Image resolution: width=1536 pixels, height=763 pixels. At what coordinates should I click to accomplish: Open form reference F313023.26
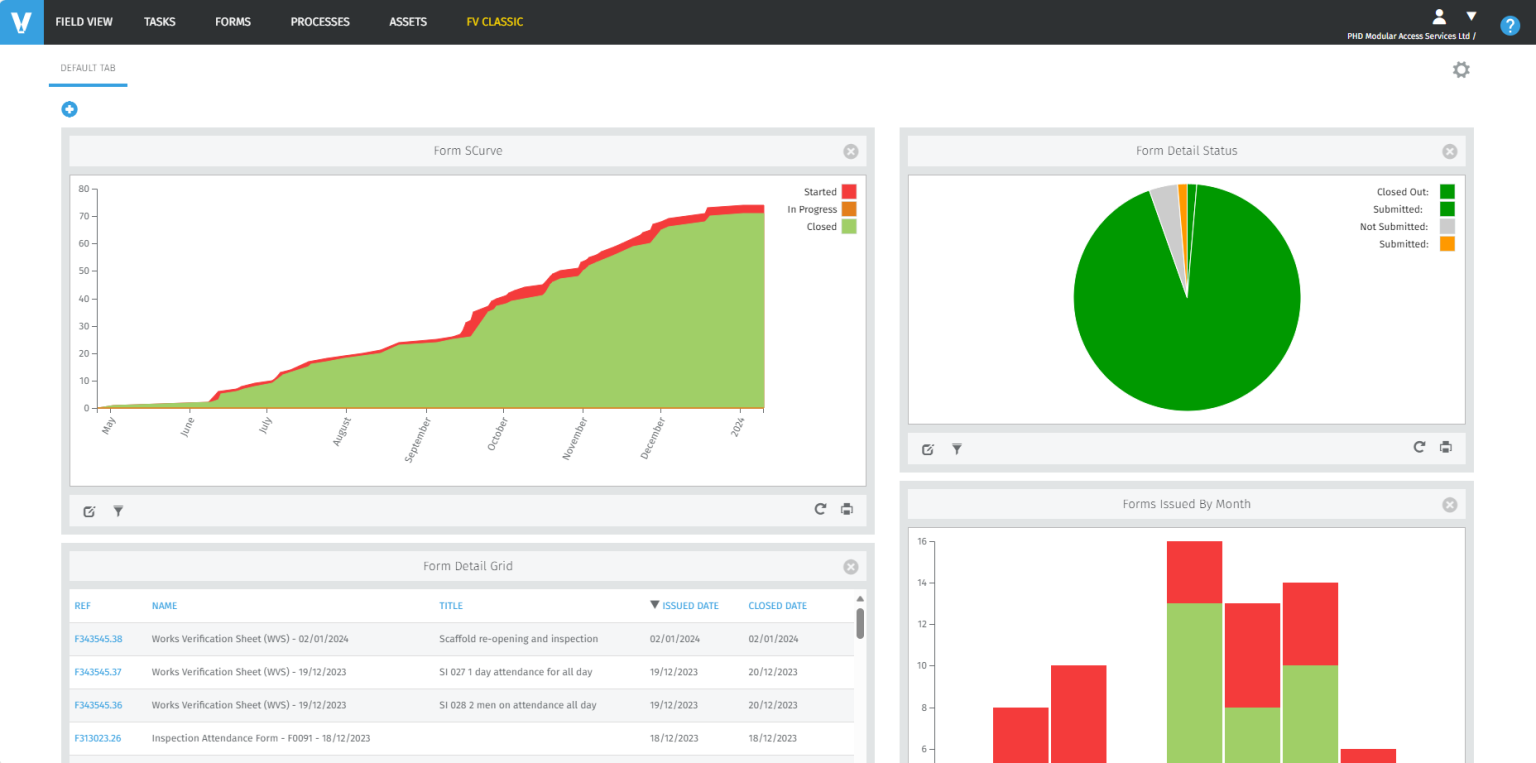click(98, 738)
